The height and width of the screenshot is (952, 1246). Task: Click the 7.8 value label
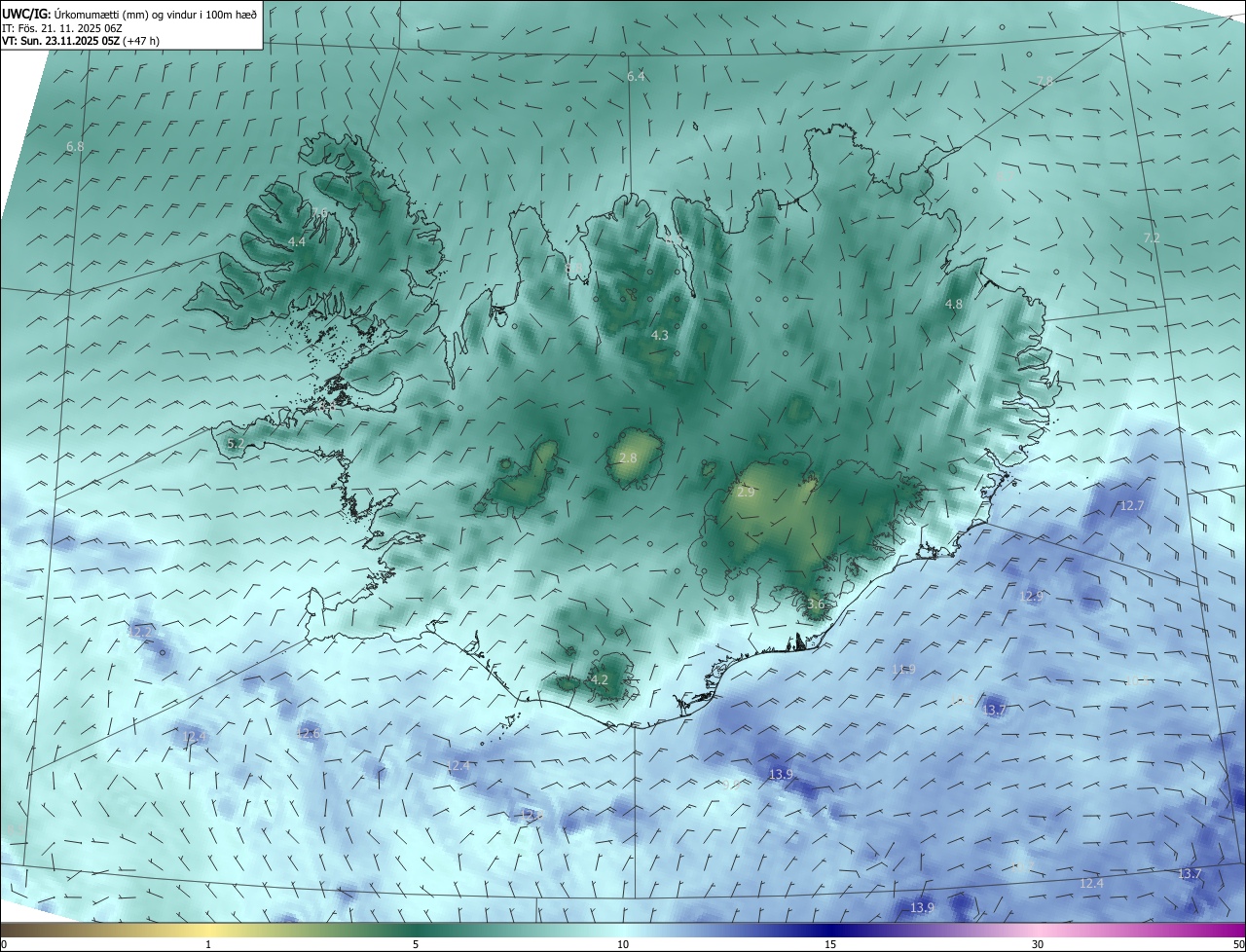[x=1045, y=81]
